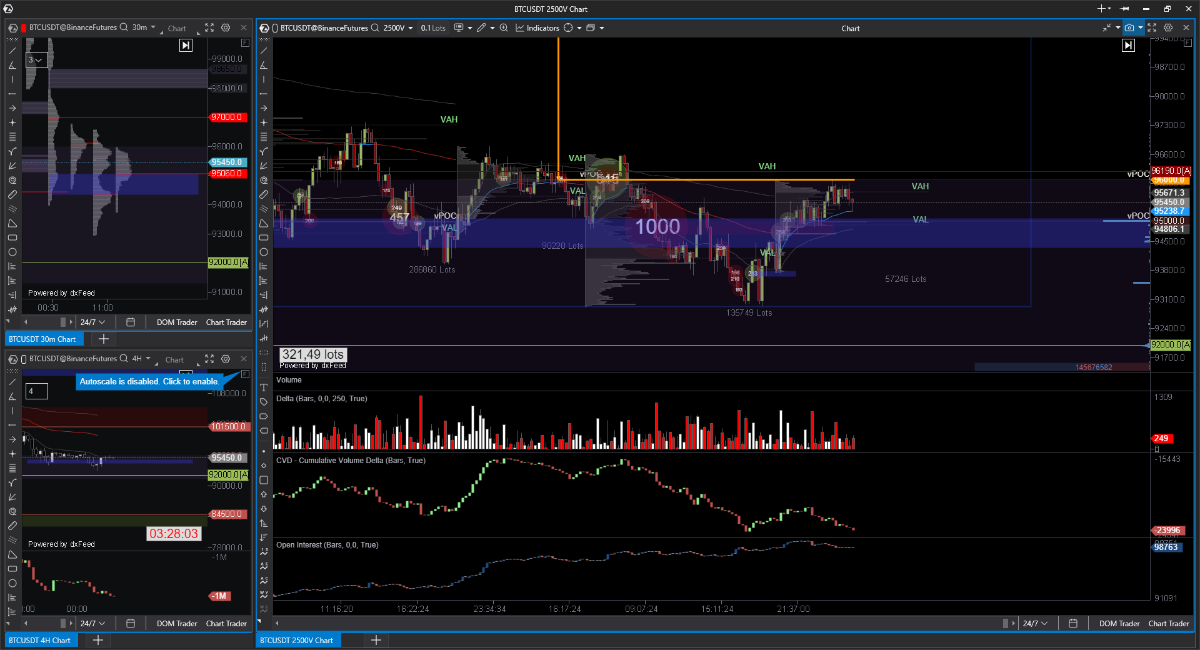Click fullscreen icon in main 2500V chart
This screenshot has width=1200, height=650.
coord(1152,28)
